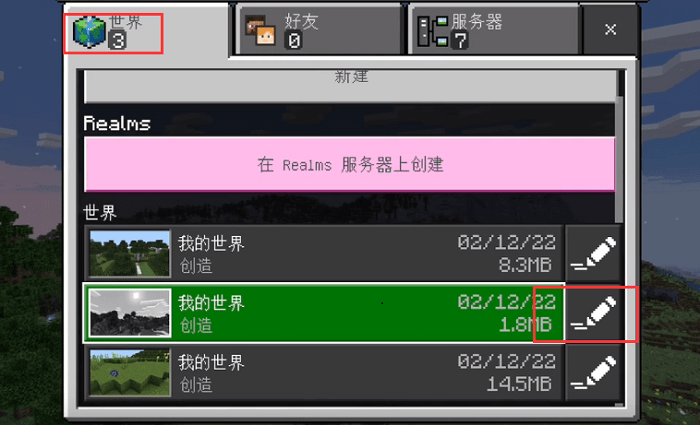Edit the 14.5MB world with pencil icon
The width and height of the screenshot is (700, 425).
click(593, 373)
